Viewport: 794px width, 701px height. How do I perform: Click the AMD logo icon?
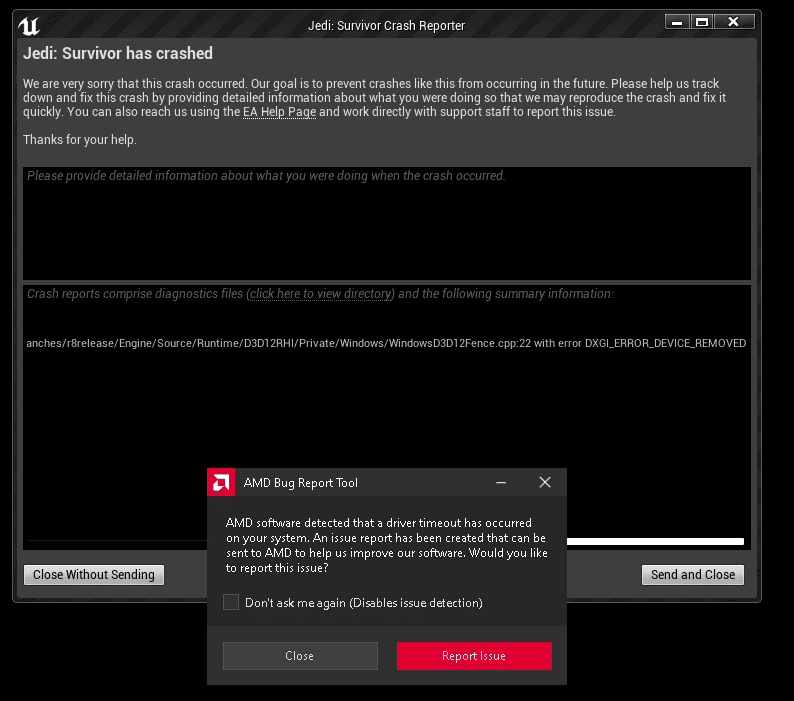click(221, 482)
